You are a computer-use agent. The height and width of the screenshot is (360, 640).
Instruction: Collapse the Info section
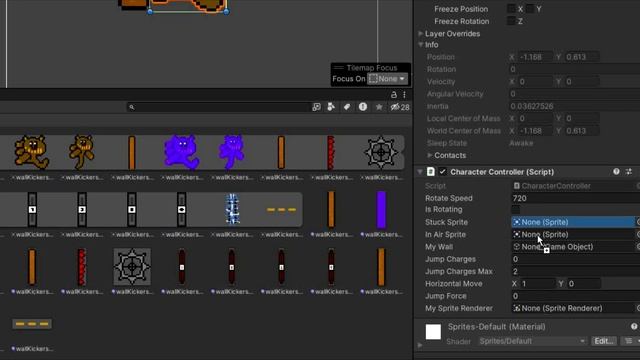[x=420, y=44]
